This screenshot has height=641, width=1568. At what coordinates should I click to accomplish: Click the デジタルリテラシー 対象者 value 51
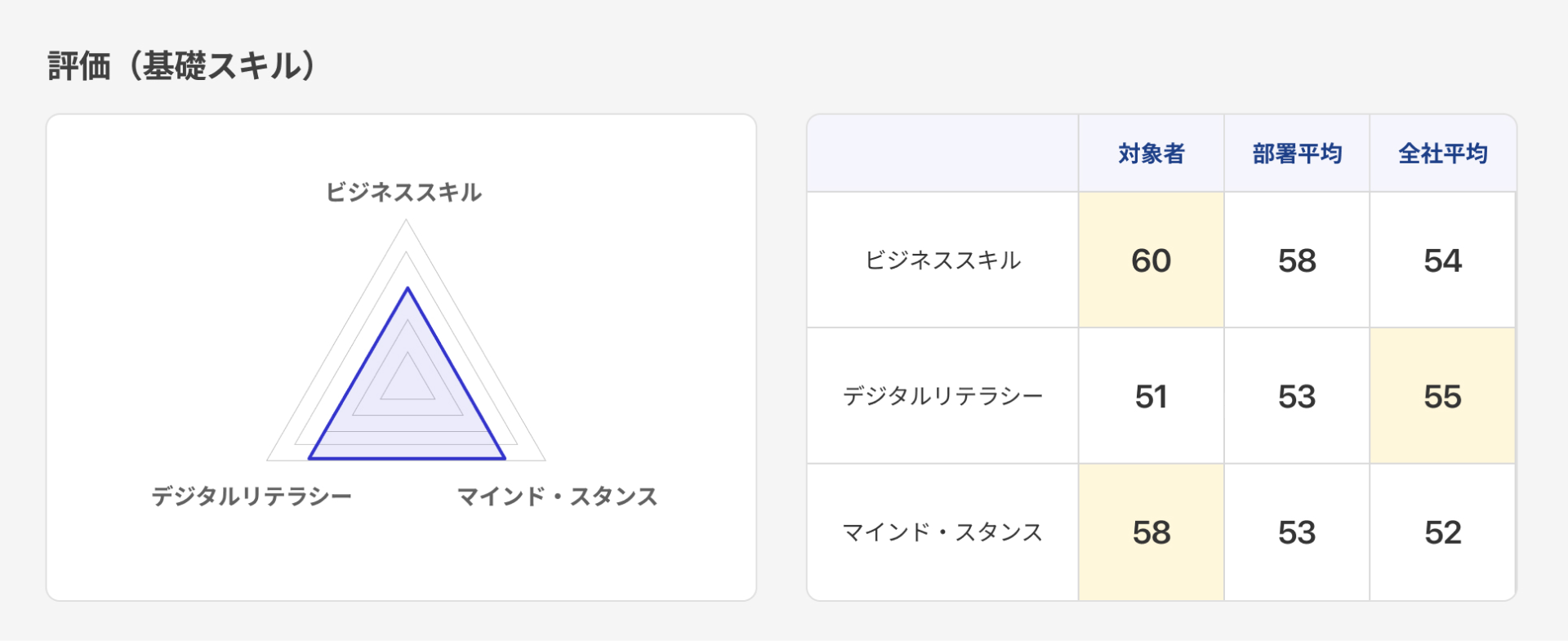(1151, 397)
